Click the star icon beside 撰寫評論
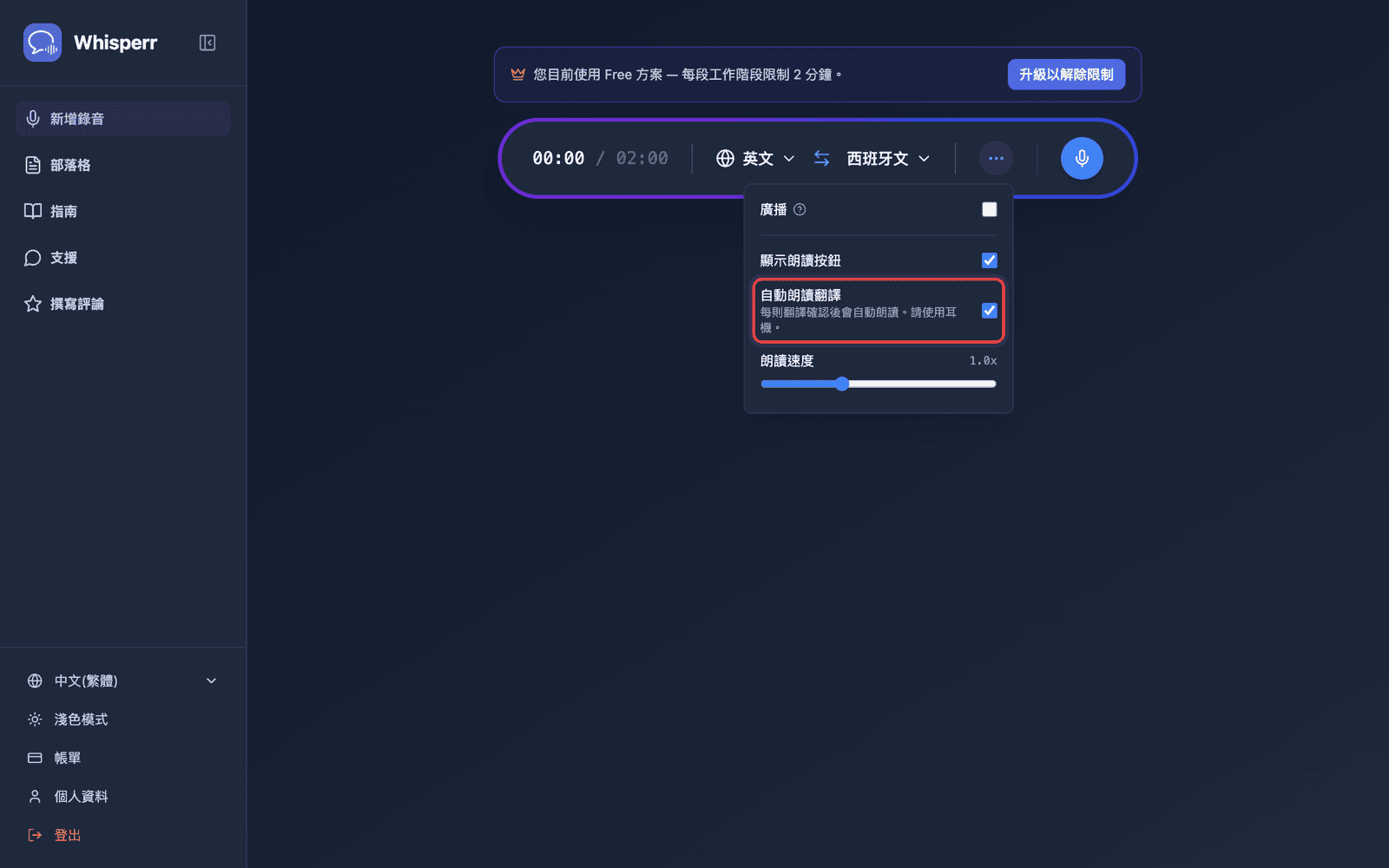 point(33,304)
